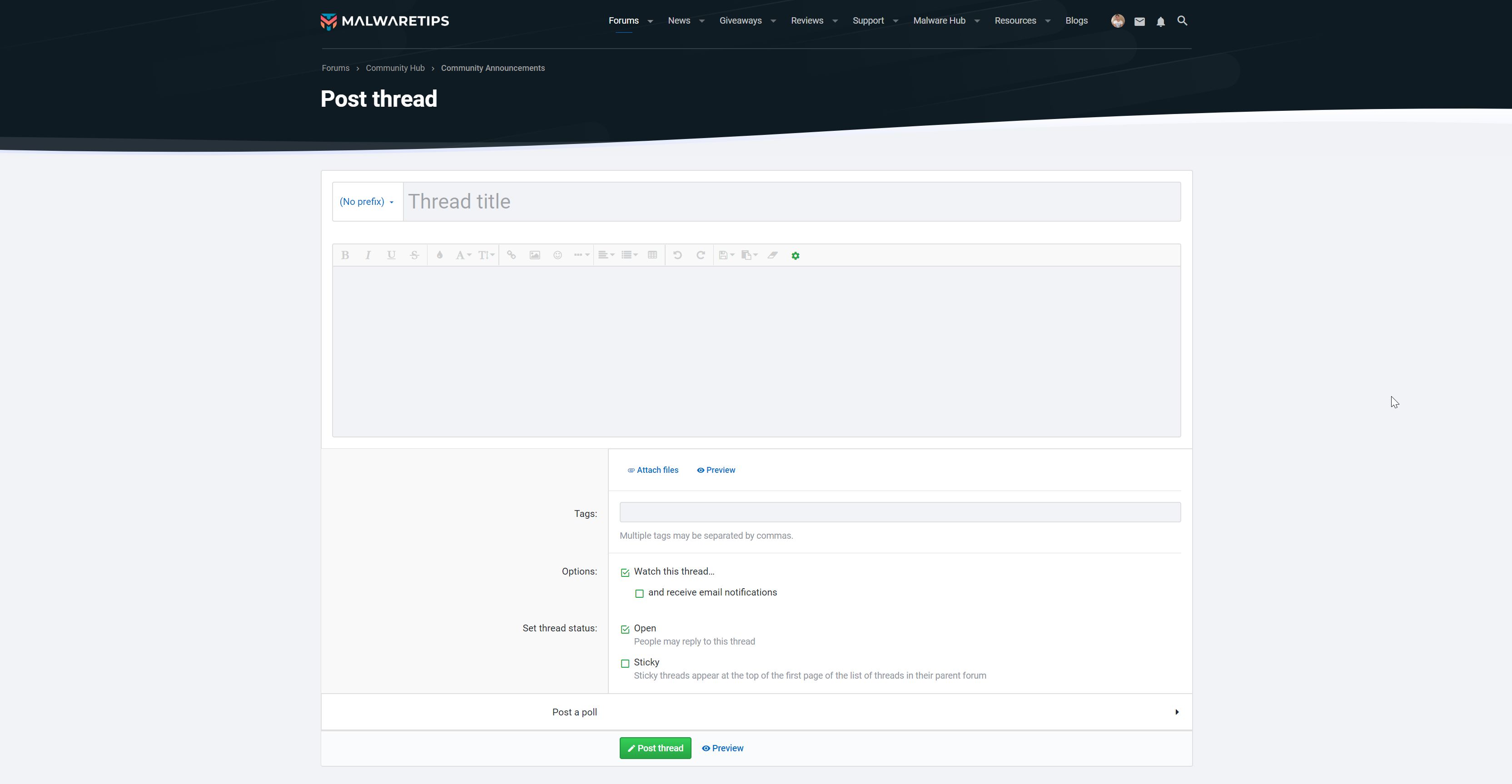Open the Giveaways menu item
Screen dimensions: 1512x784
click(740, 20)
